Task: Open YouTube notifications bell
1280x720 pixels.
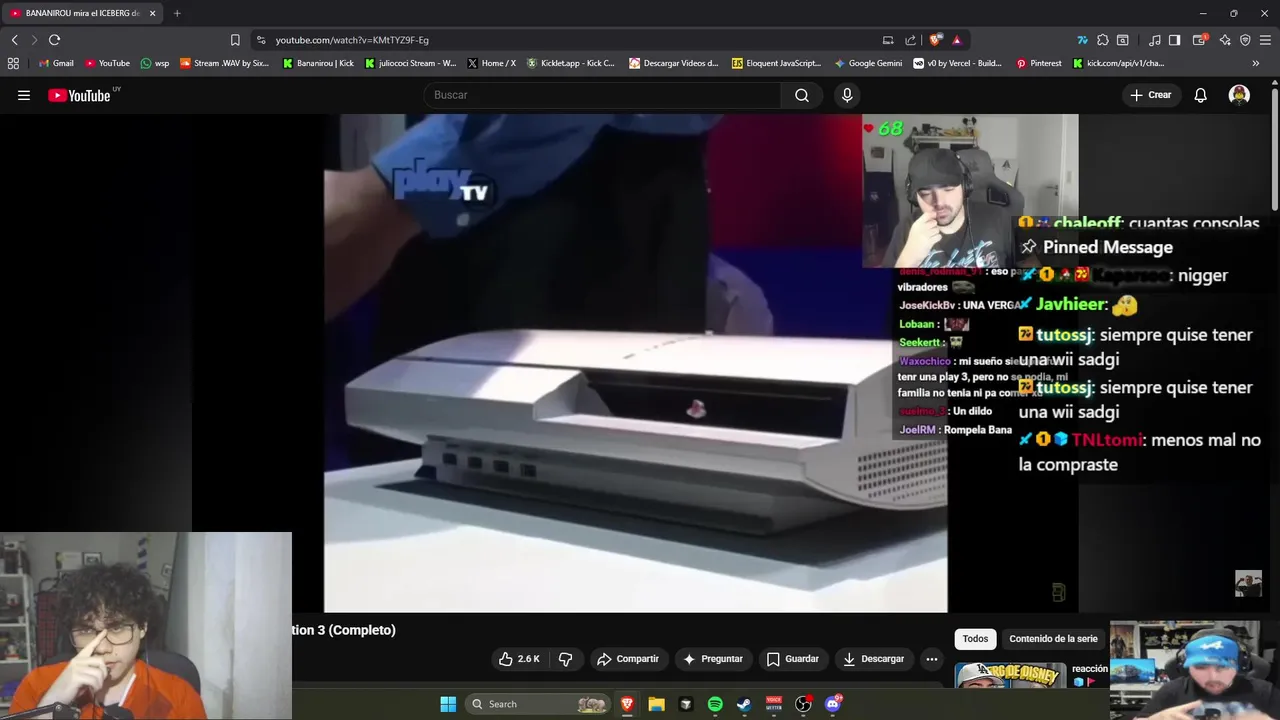Action: (1201, 95)
